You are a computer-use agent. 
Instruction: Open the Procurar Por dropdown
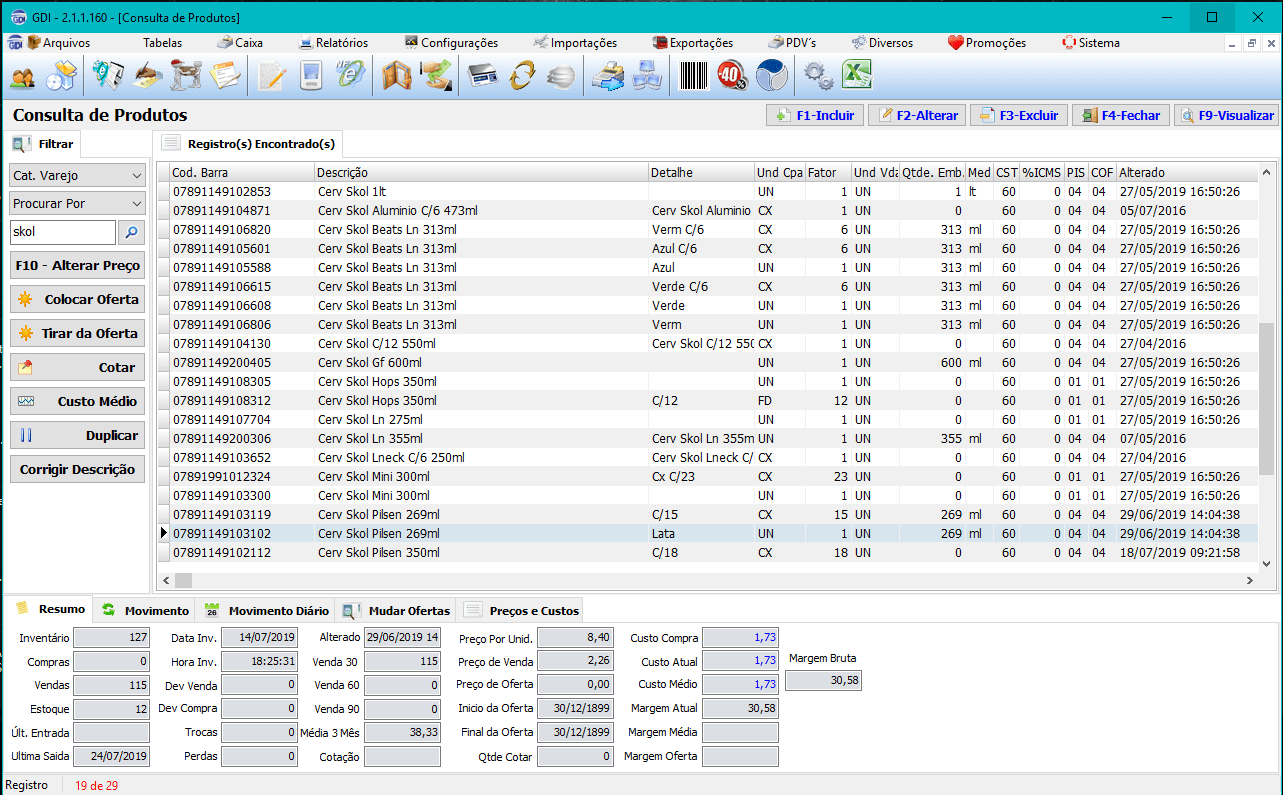(x=77, y=203)
